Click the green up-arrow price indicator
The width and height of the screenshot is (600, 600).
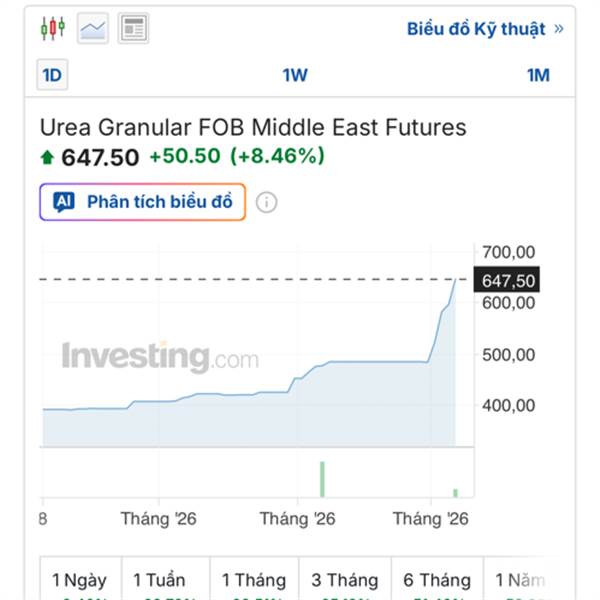pyautogui.click(x=47, y=157)
